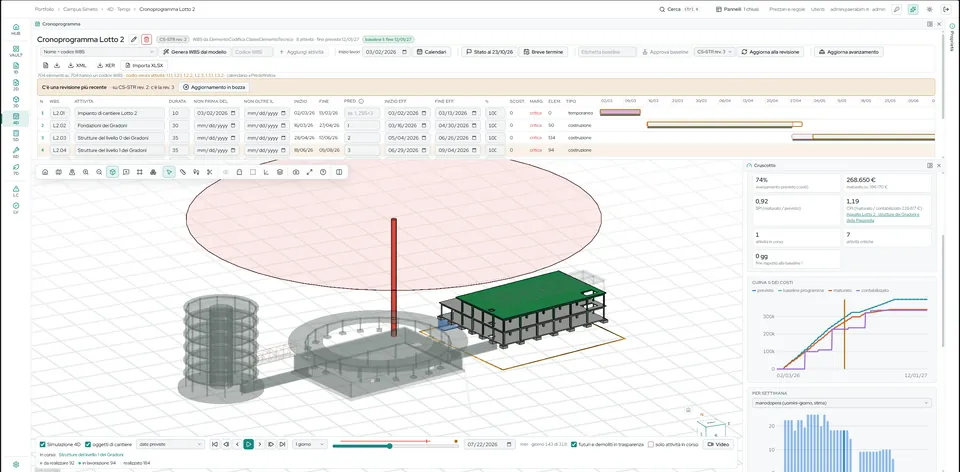
Task: Delete schedule with red trash icon
Action: (x=146, y=39)
